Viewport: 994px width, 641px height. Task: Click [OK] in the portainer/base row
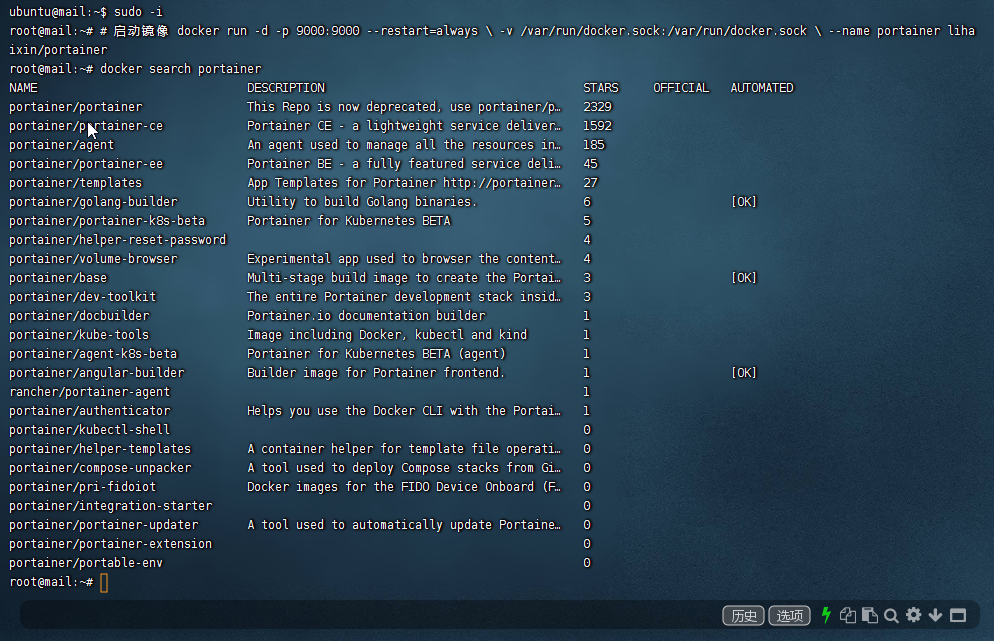(x=744, y=278)
